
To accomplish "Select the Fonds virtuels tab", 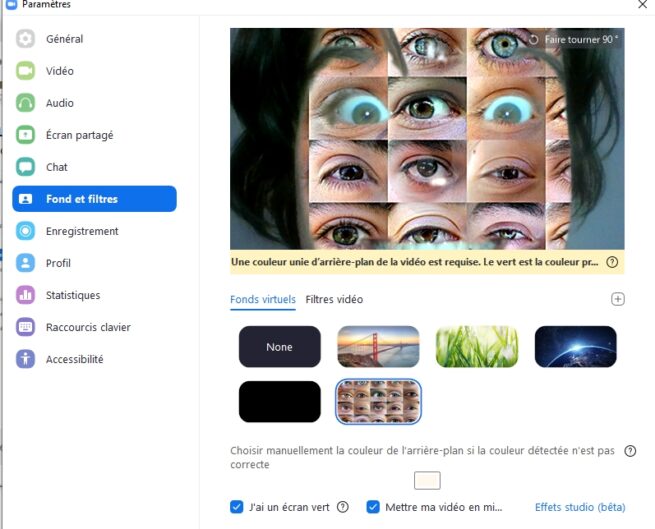I will pyautogui.click(x=263, y=300).
